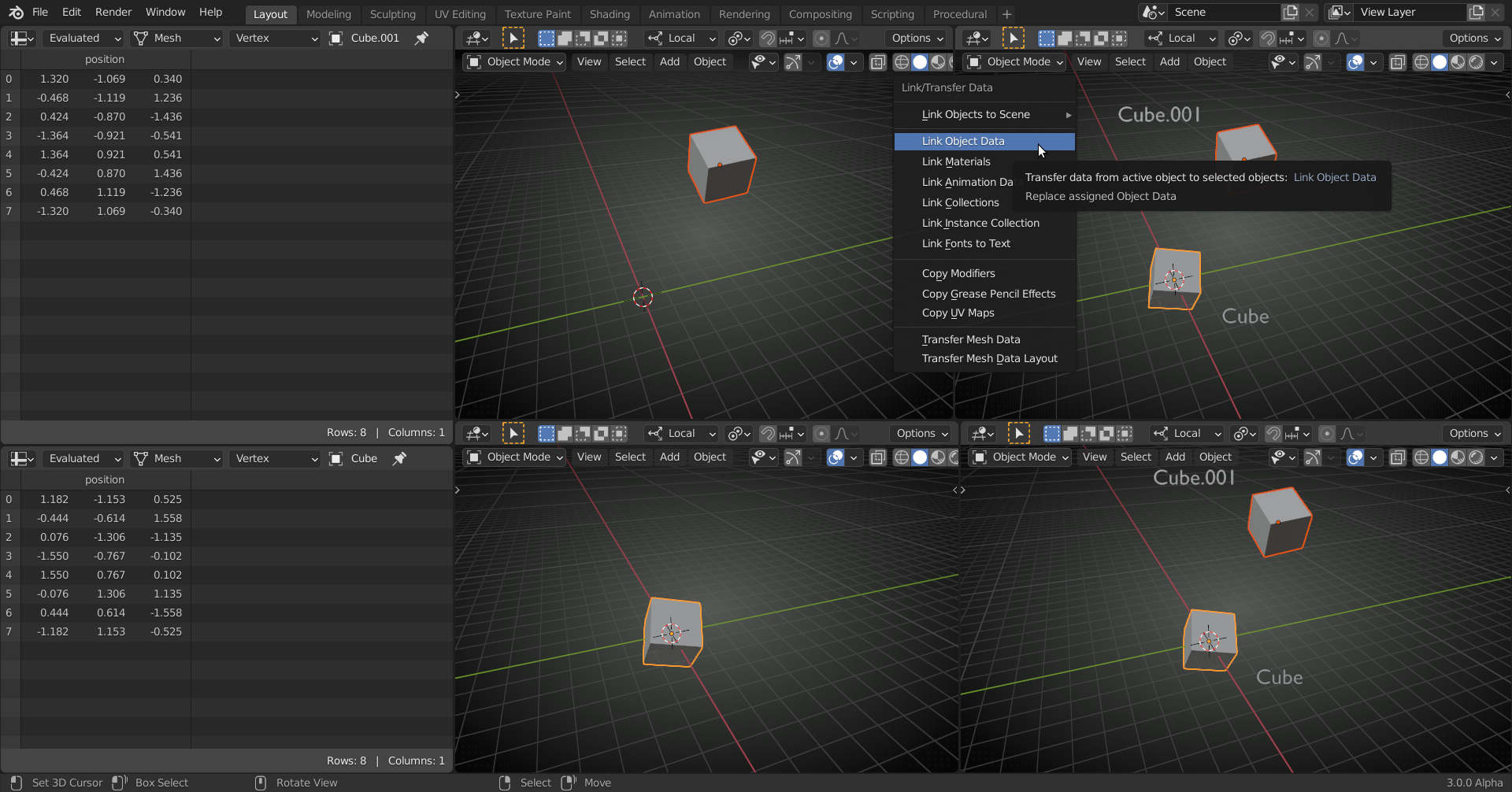Open the editor type button of bottom-left 3D viewport
1512x792 pixels.
pyautogui.click(x=476, y=433)
